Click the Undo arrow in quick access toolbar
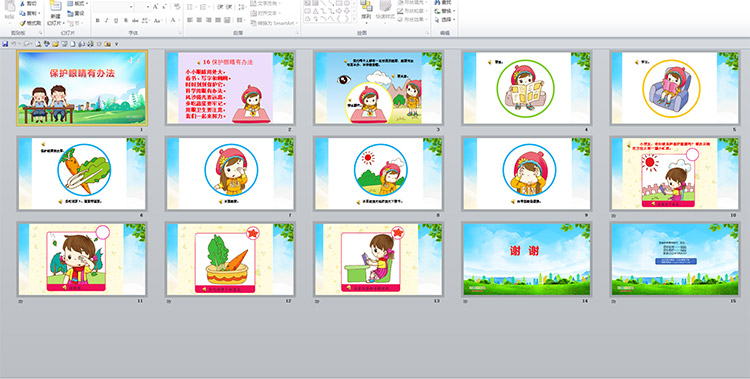Viewport: 750px width, 379px height. point(14,44)
